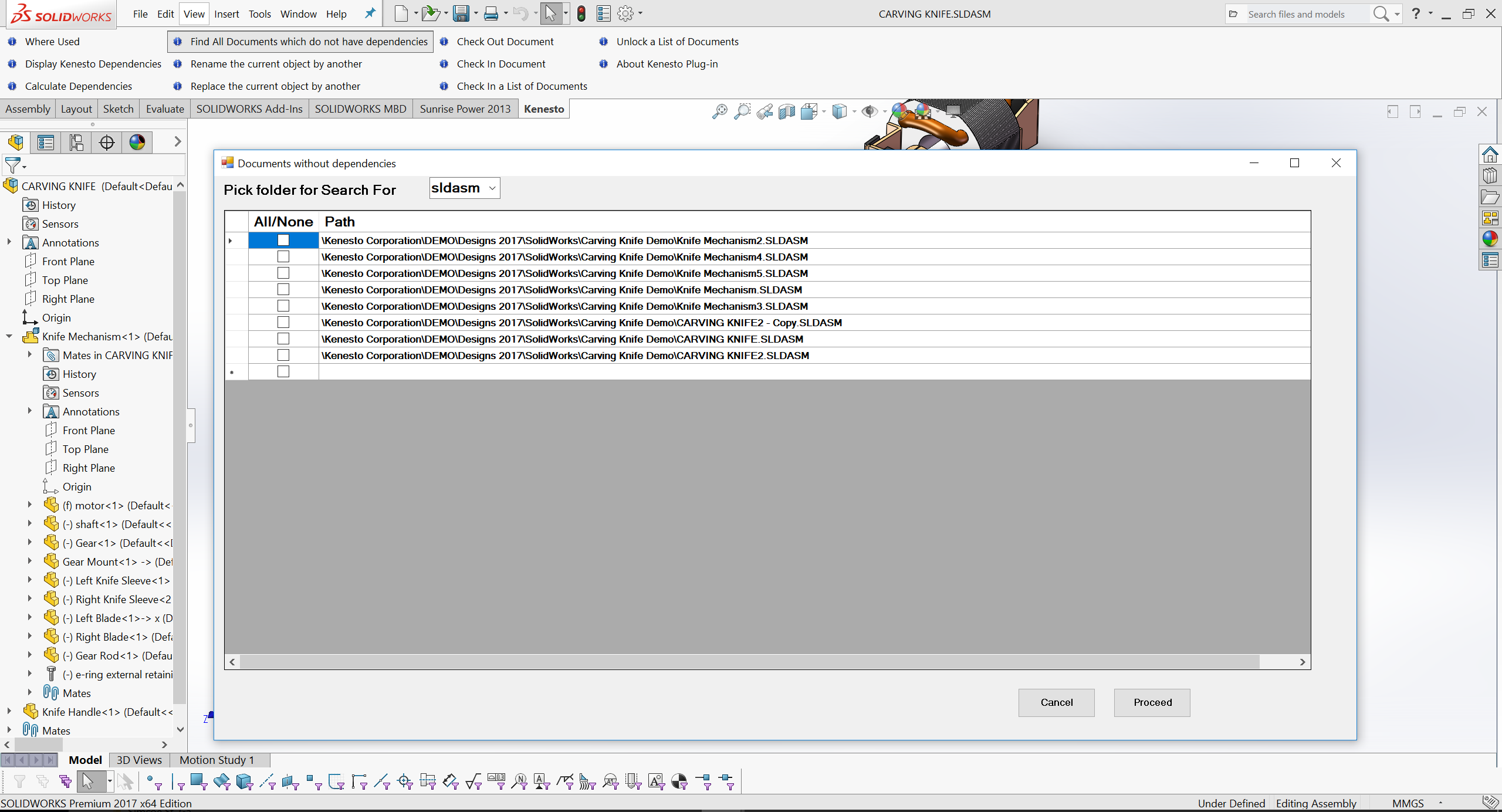Check the CARVING KNIFE.SLDASM checkbox

click(x=283, y=339)
